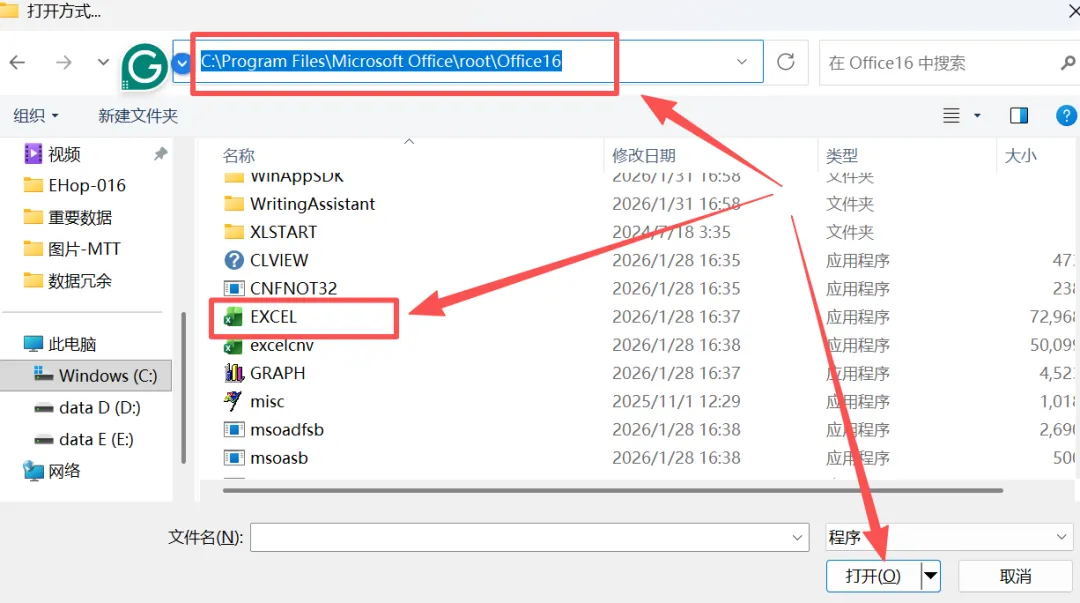The width and height of the screenshot is (1080, 603).
Task: Select Windows (C:) drive
Action: click(86, 376)
